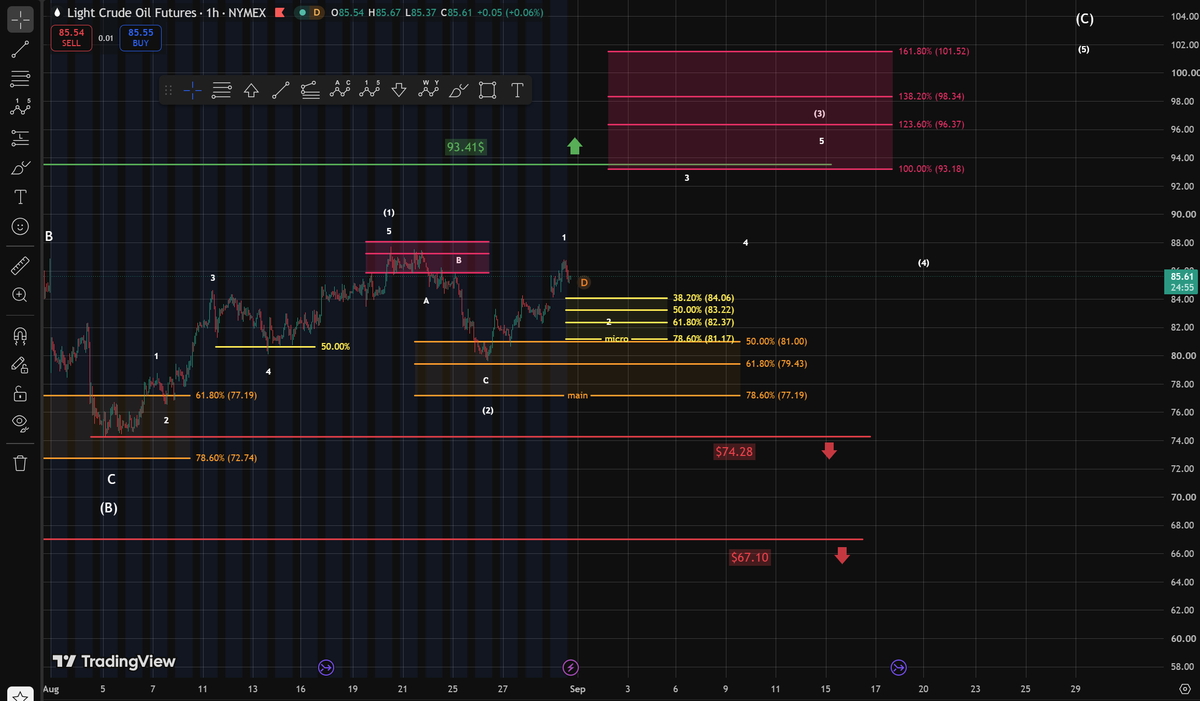
Task: Toggle the magnet mode
Action: (21, 334)
